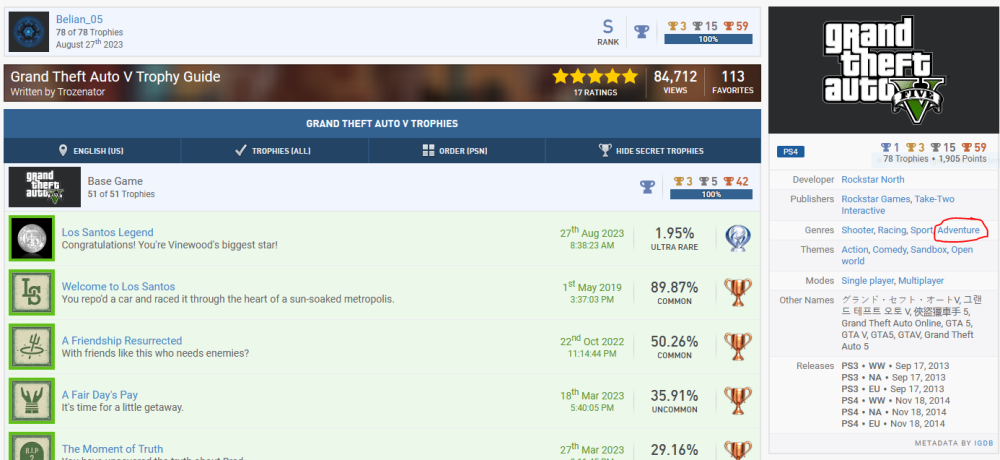Viewport: 1000px width, 460px height.
Task: Click the PS4 platform badge
Action: 790,152
